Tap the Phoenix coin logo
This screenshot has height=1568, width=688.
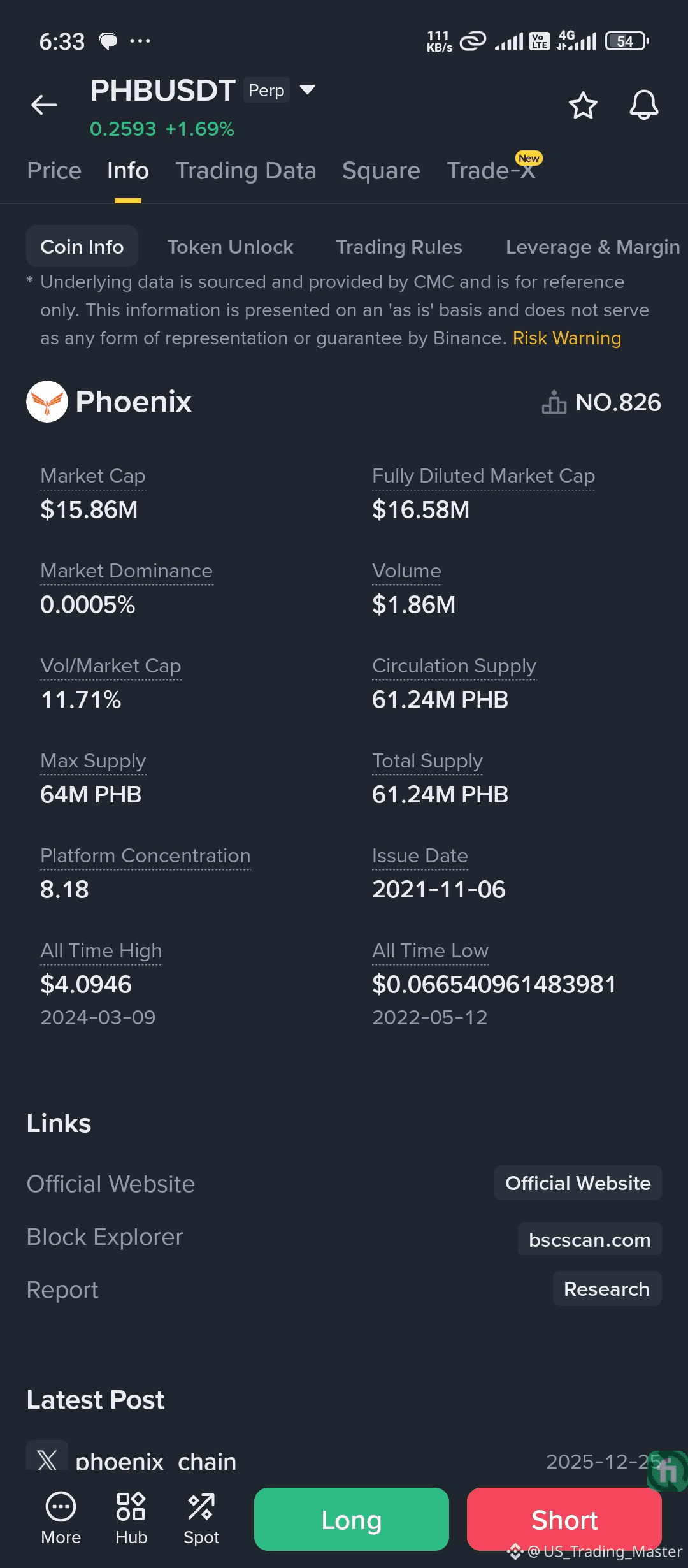click(x=47, y=402)
